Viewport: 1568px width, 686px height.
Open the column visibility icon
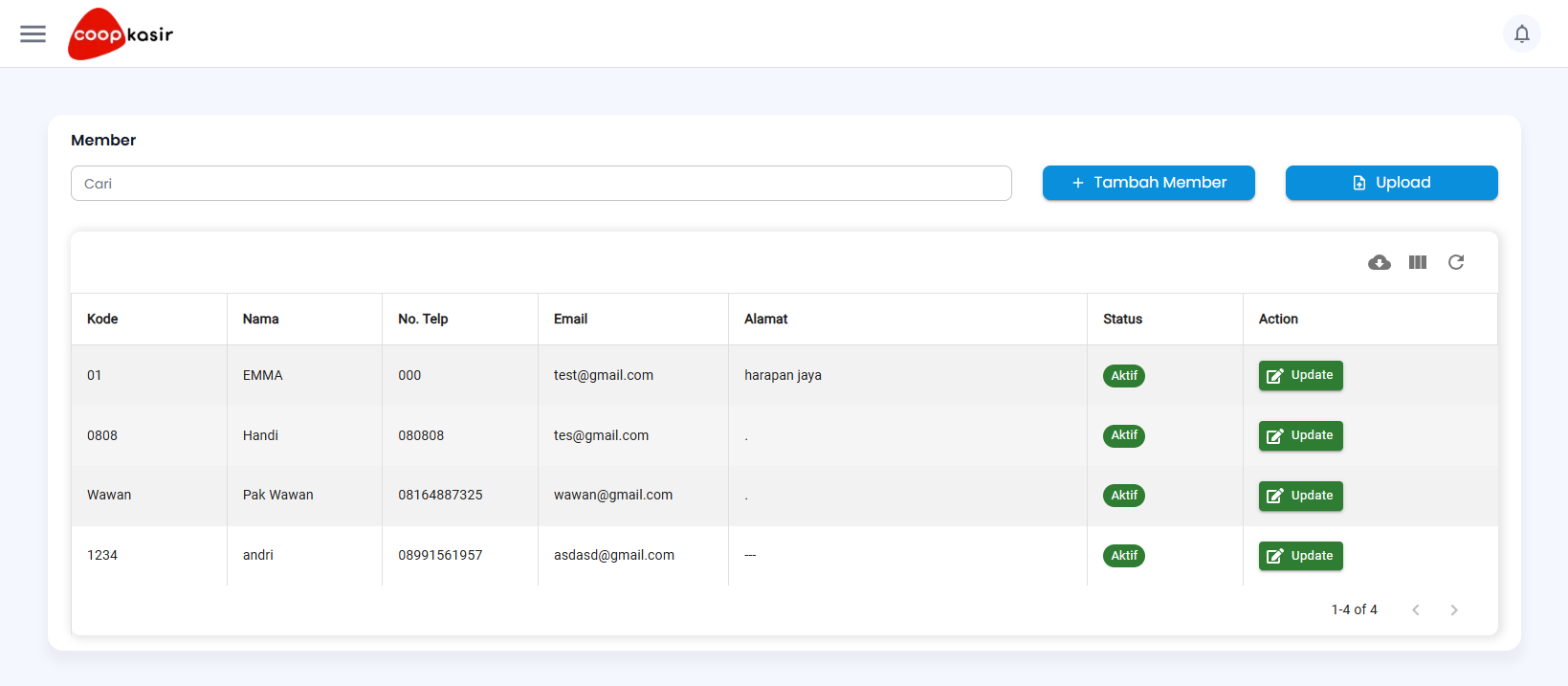tap(1418, 262)
